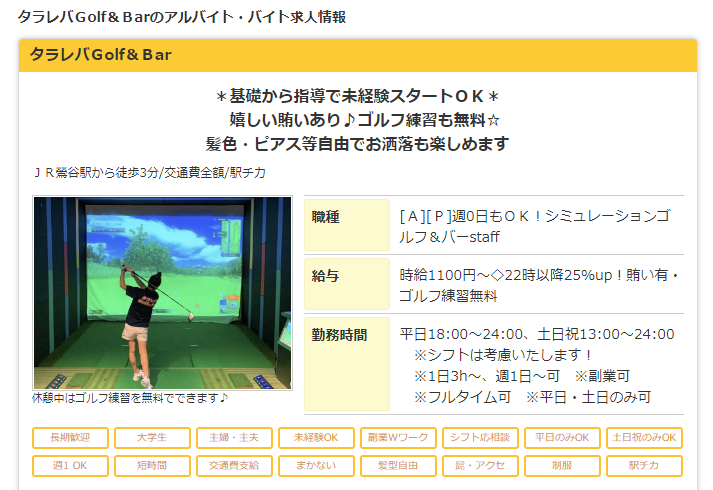Click the 交通費支給 tag
This screenshot has width=713, height=490.
click(235, 466)
